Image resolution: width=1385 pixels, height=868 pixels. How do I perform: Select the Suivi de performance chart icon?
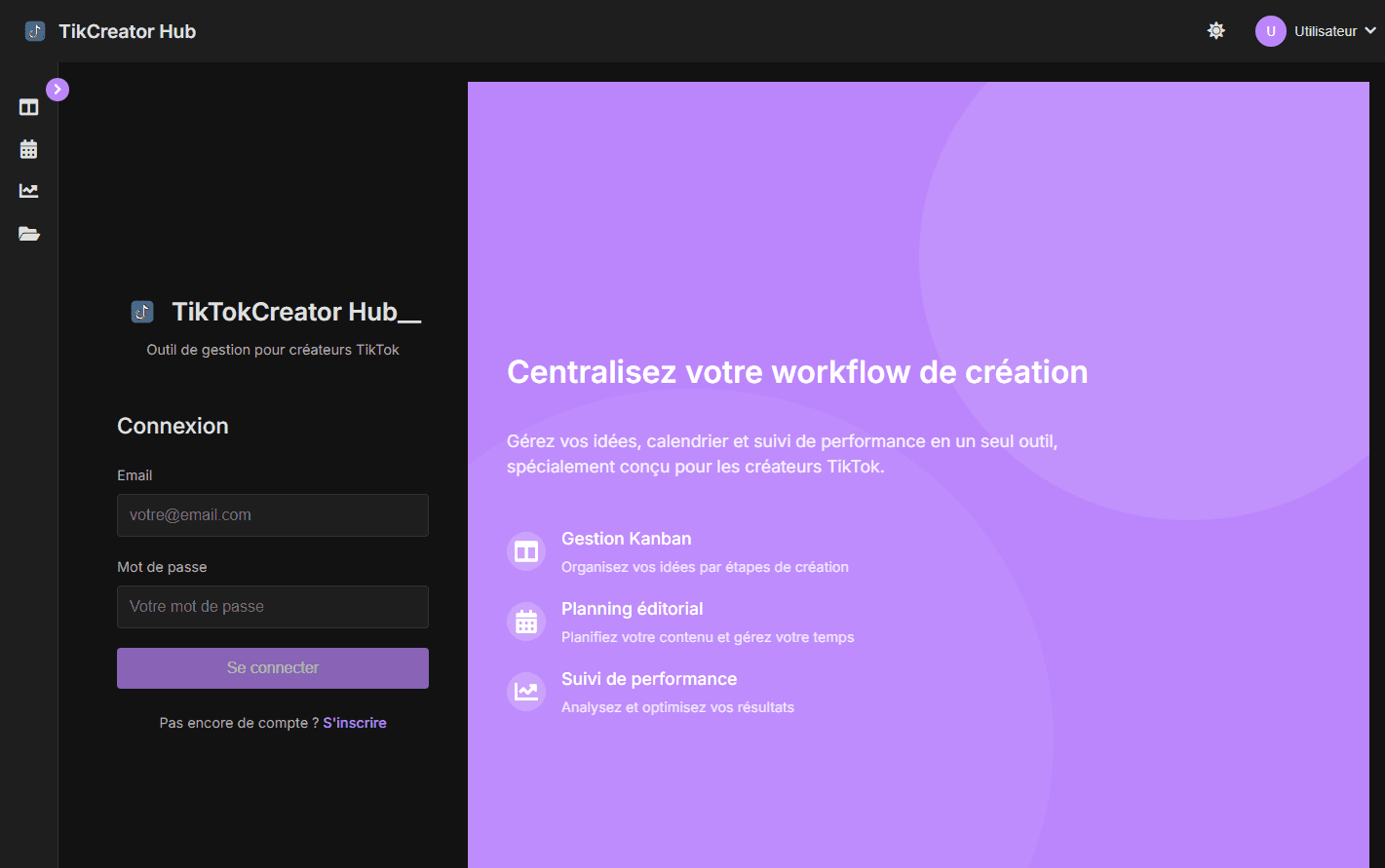525,692
